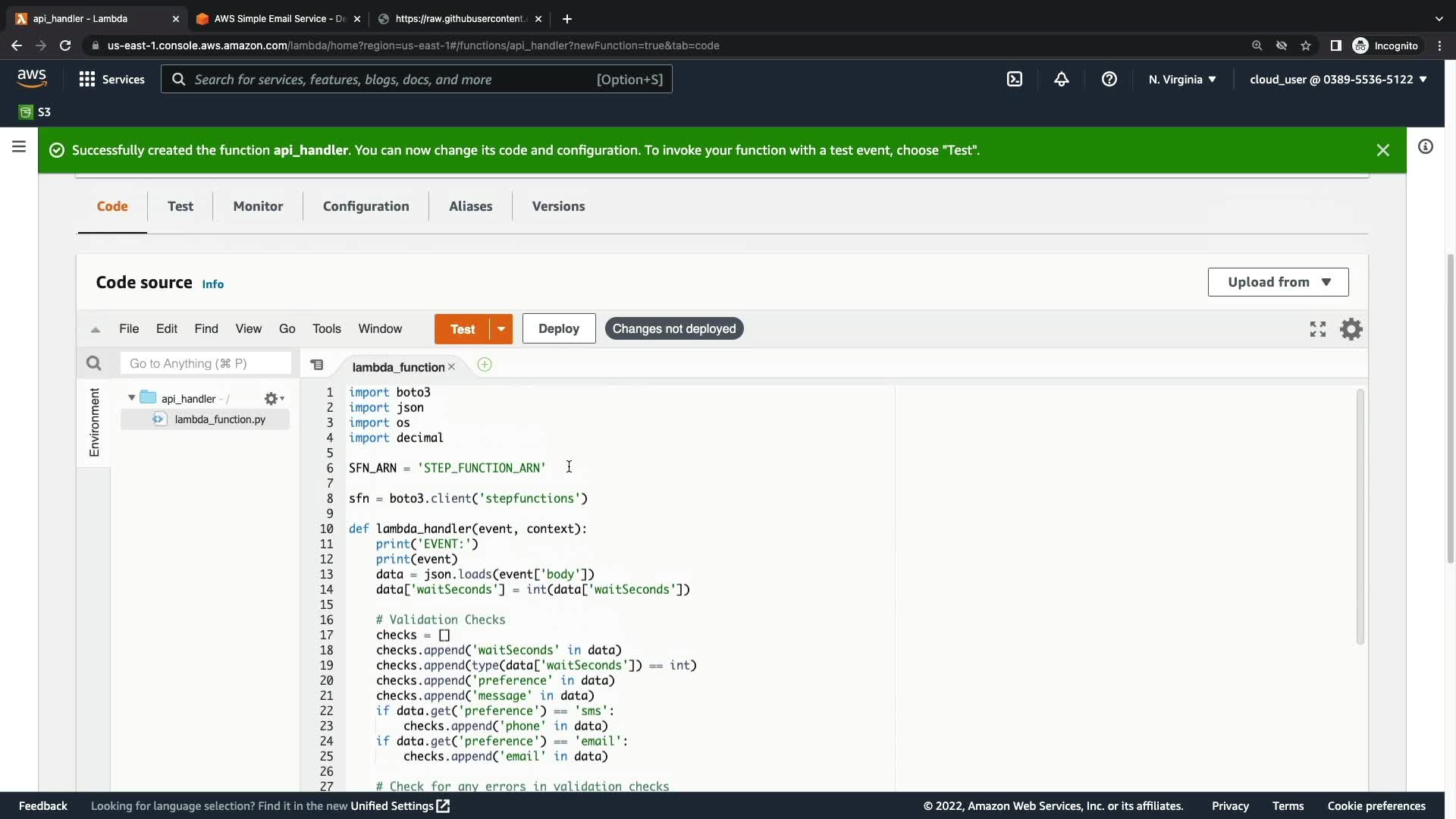The image size is (1456, 819).
Task: Open the Code source Info link
Action: pos(212,284)
